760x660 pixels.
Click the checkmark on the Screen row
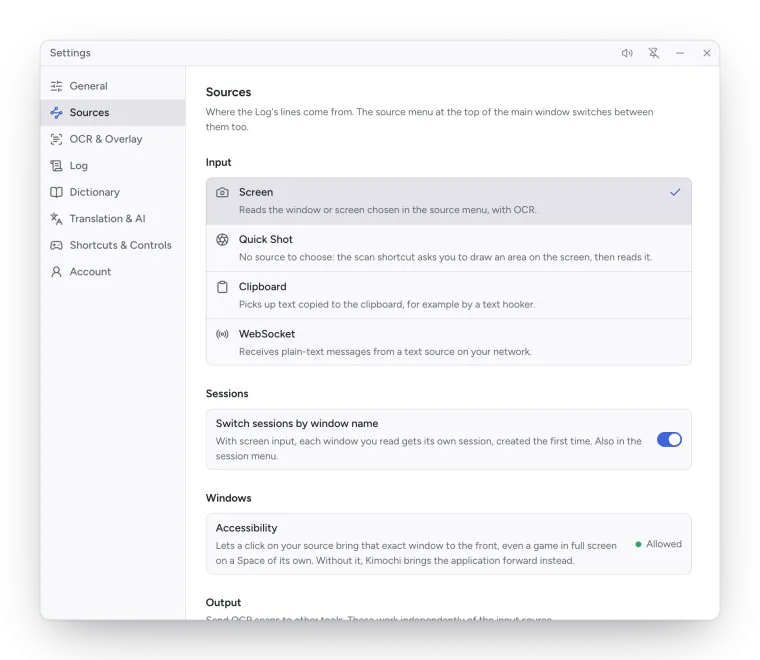(675, 192)
